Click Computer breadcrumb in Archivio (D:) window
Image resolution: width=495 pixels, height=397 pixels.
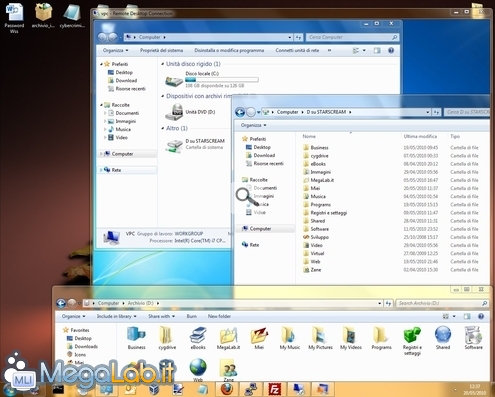[x=108, y=303]
